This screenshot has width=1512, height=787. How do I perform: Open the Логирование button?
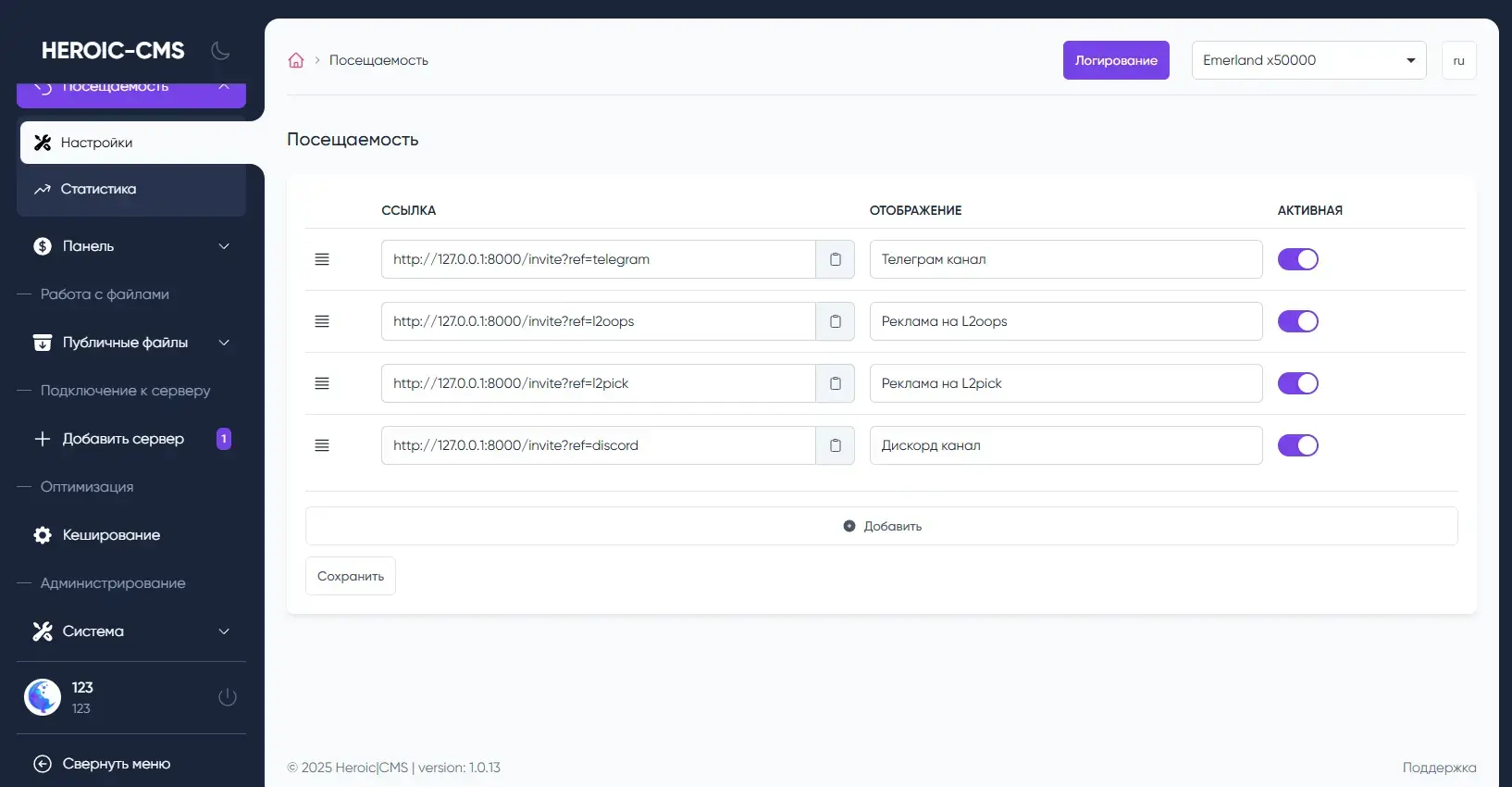coord(1116,60)
